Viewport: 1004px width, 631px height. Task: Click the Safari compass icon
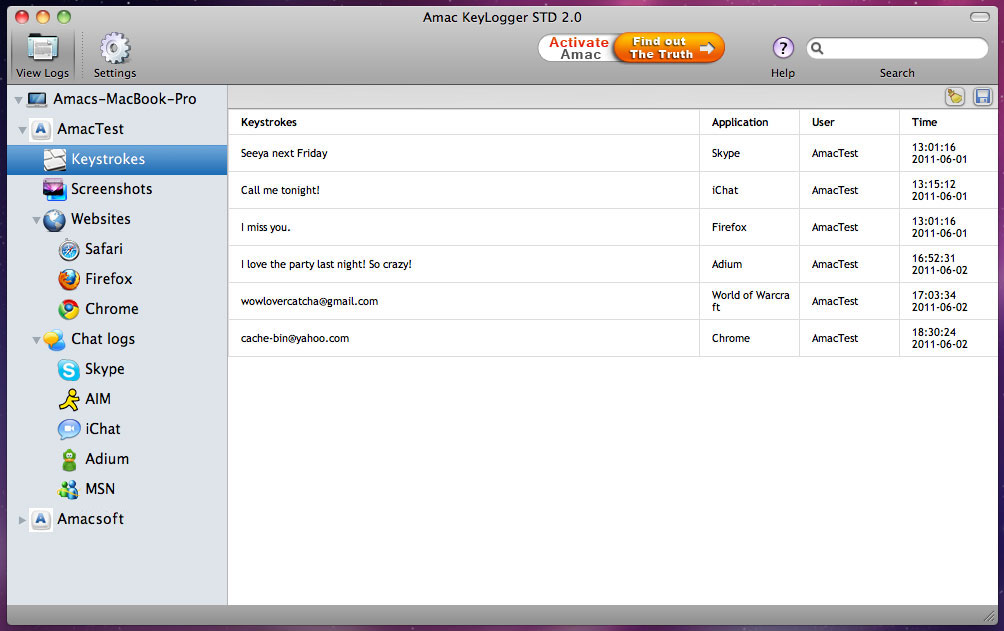(x=69, y=250)
